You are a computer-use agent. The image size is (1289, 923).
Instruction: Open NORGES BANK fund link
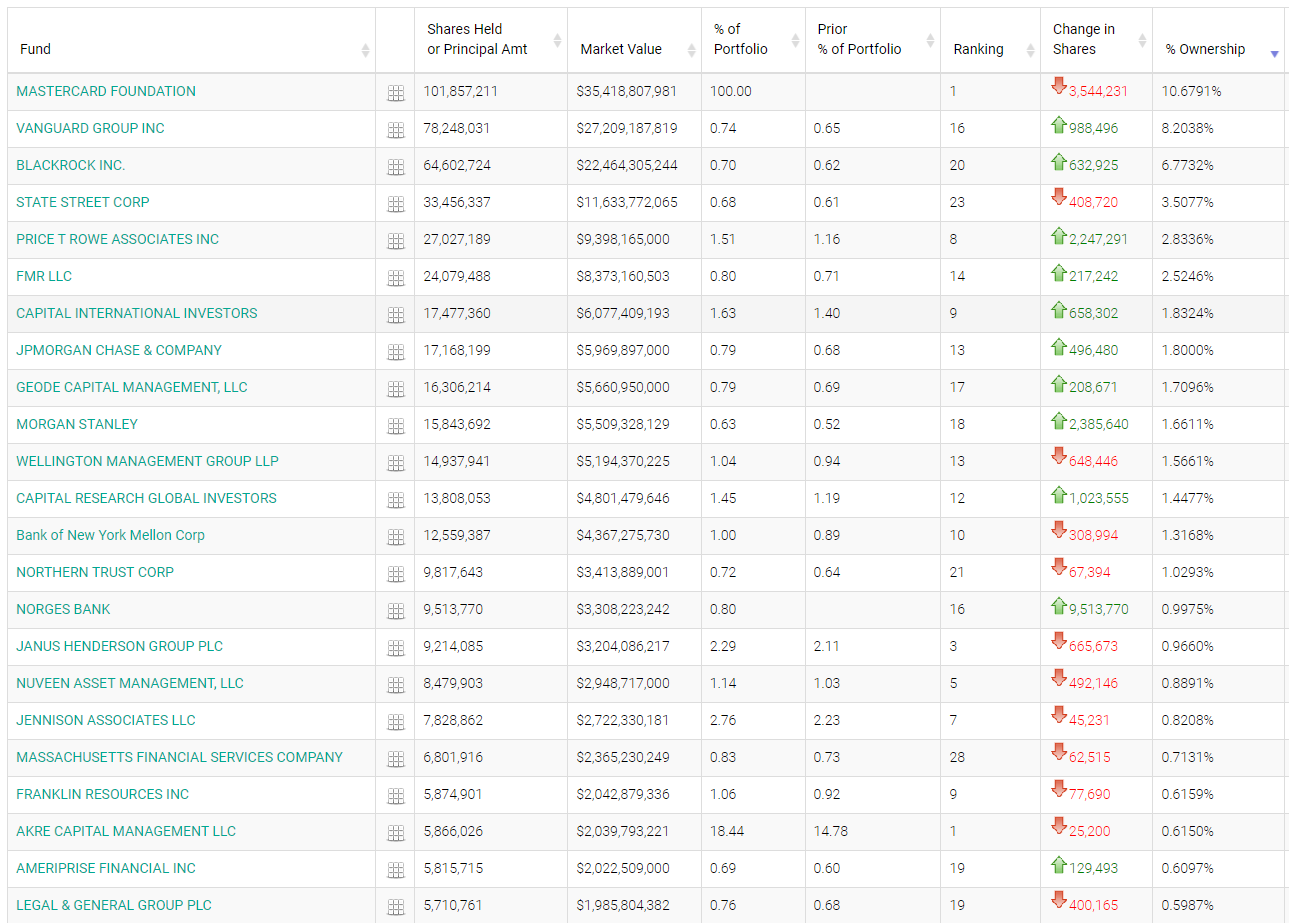[x=63, y=609]
